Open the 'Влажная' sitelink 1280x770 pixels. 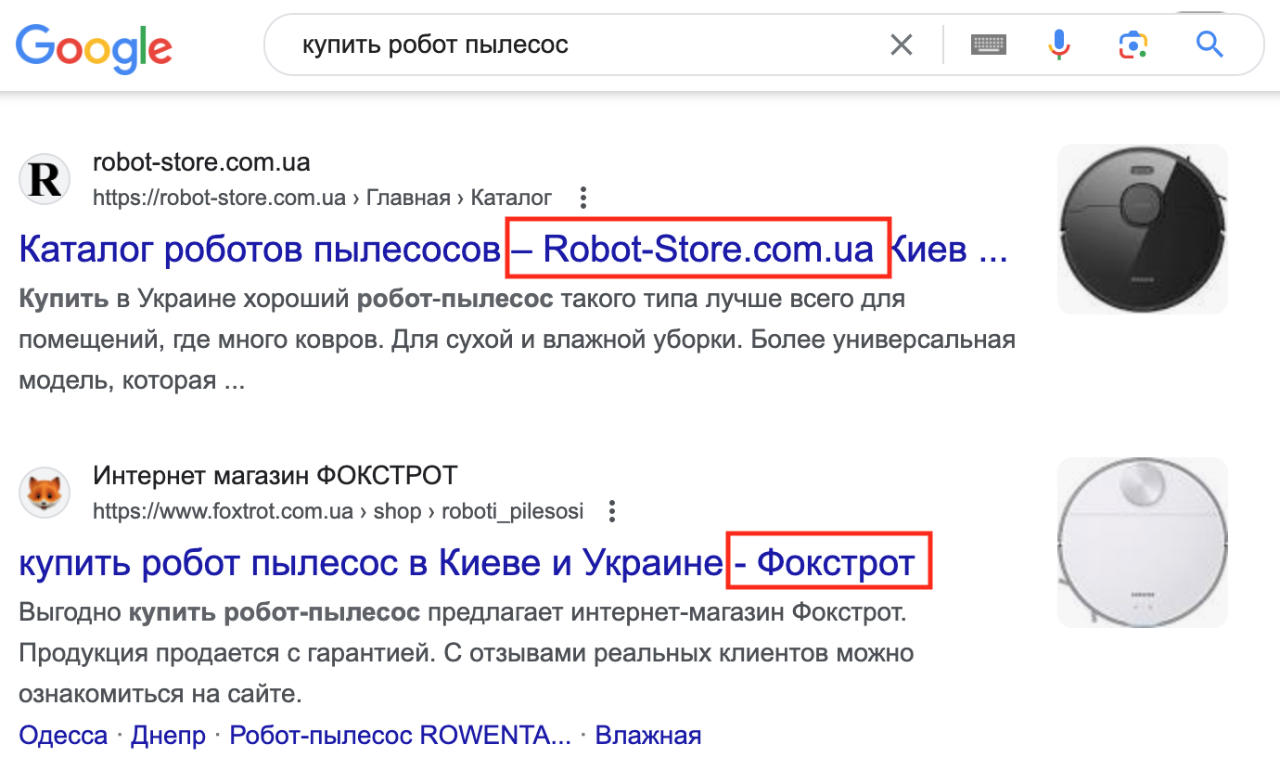click(648, 734)
